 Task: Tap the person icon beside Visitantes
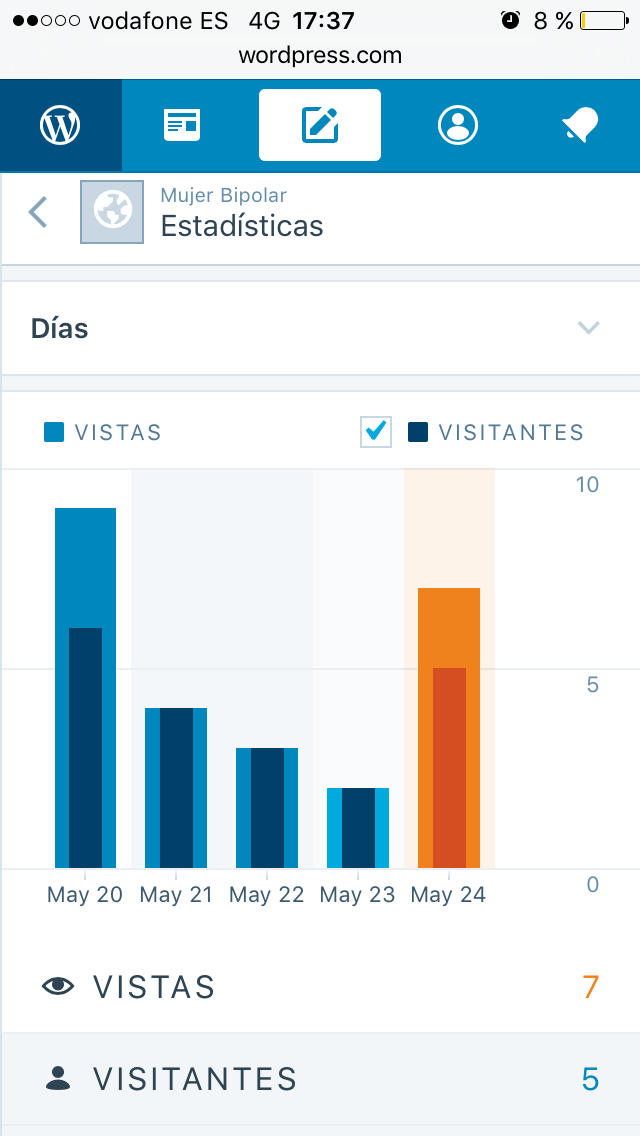59,1078
